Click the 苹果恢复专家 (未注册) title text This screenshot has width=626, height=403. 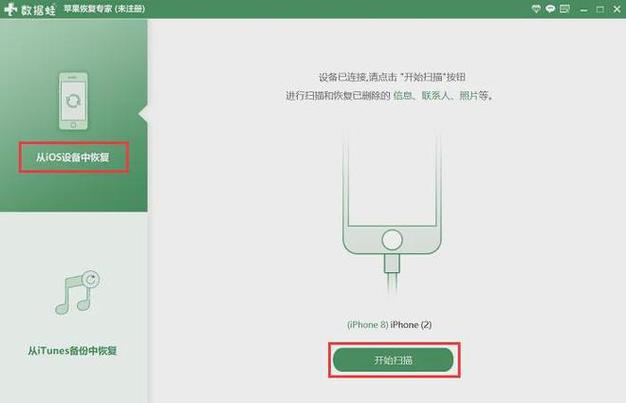(105, 9)
